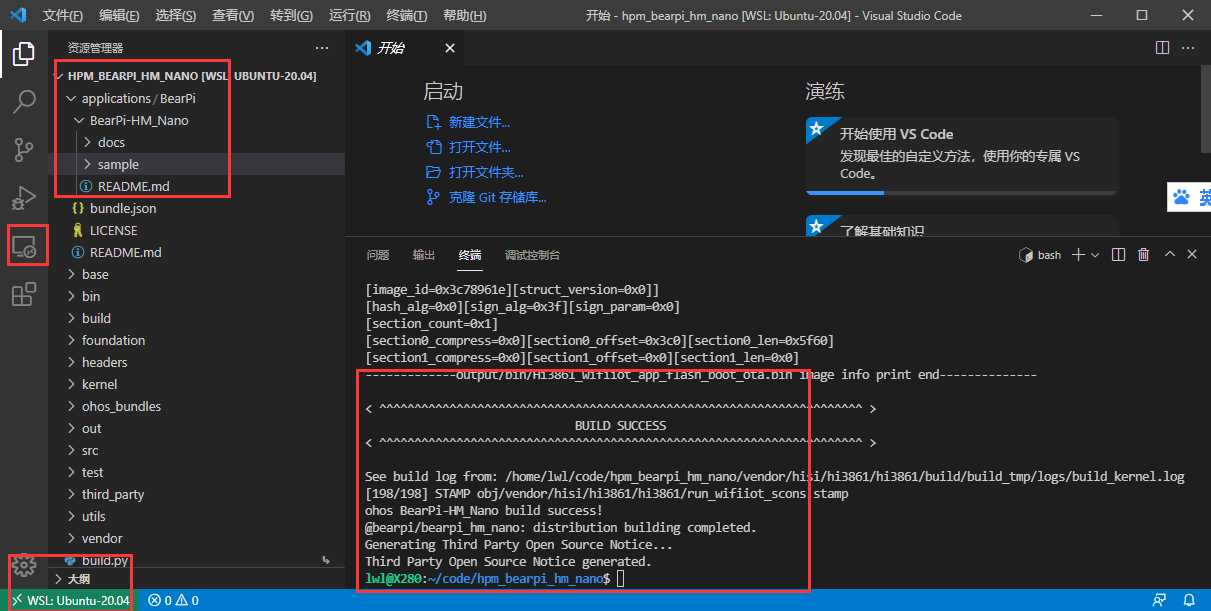Open the 运行(R) menu

350,16
